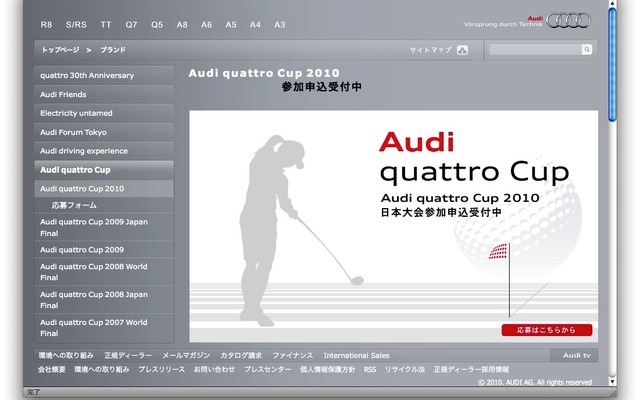Open Audi quattro Cup 2008 Japan Final
The height and width of the screenshot is (400, 640).
click(x=104, y=300)
